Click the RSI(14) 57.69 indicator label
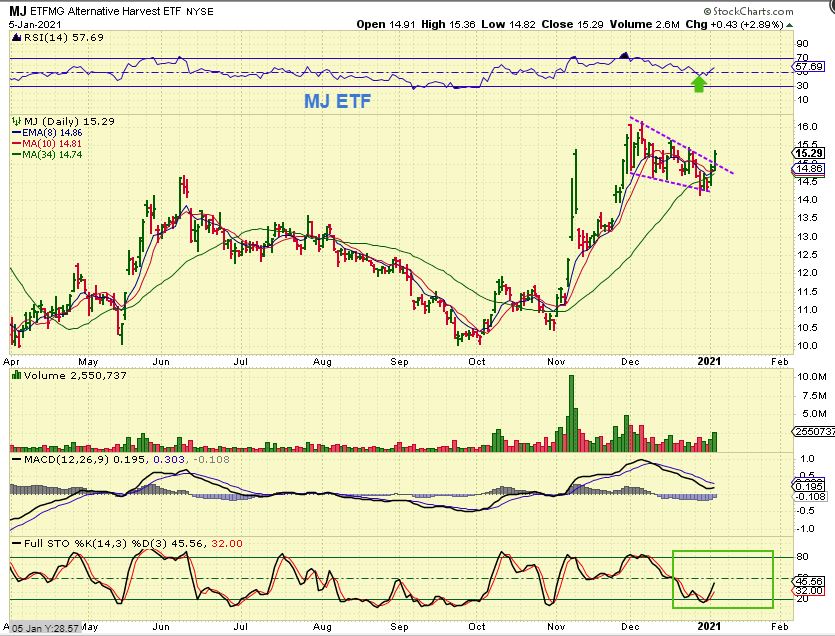Viewport: 835px width, 636px height. point(63,38)
